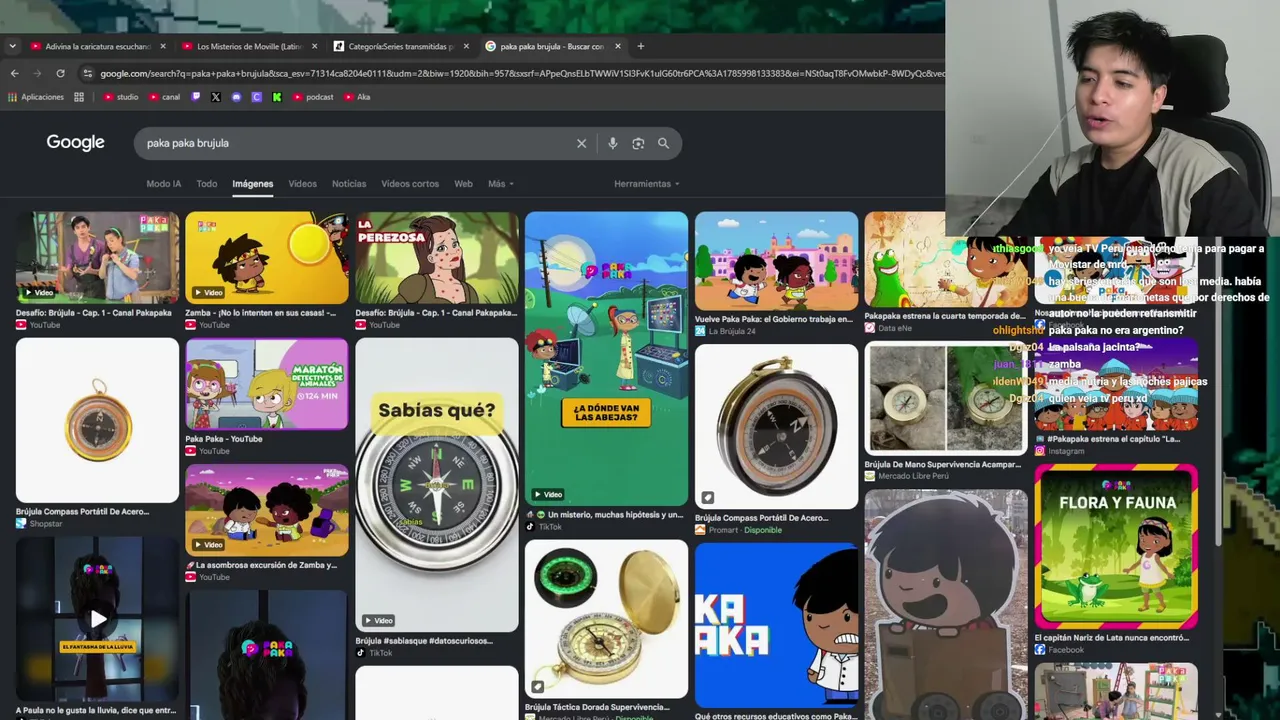Open the Discord bookmark icon
The height and width of the screenshot is (720, 1280).
236,97
